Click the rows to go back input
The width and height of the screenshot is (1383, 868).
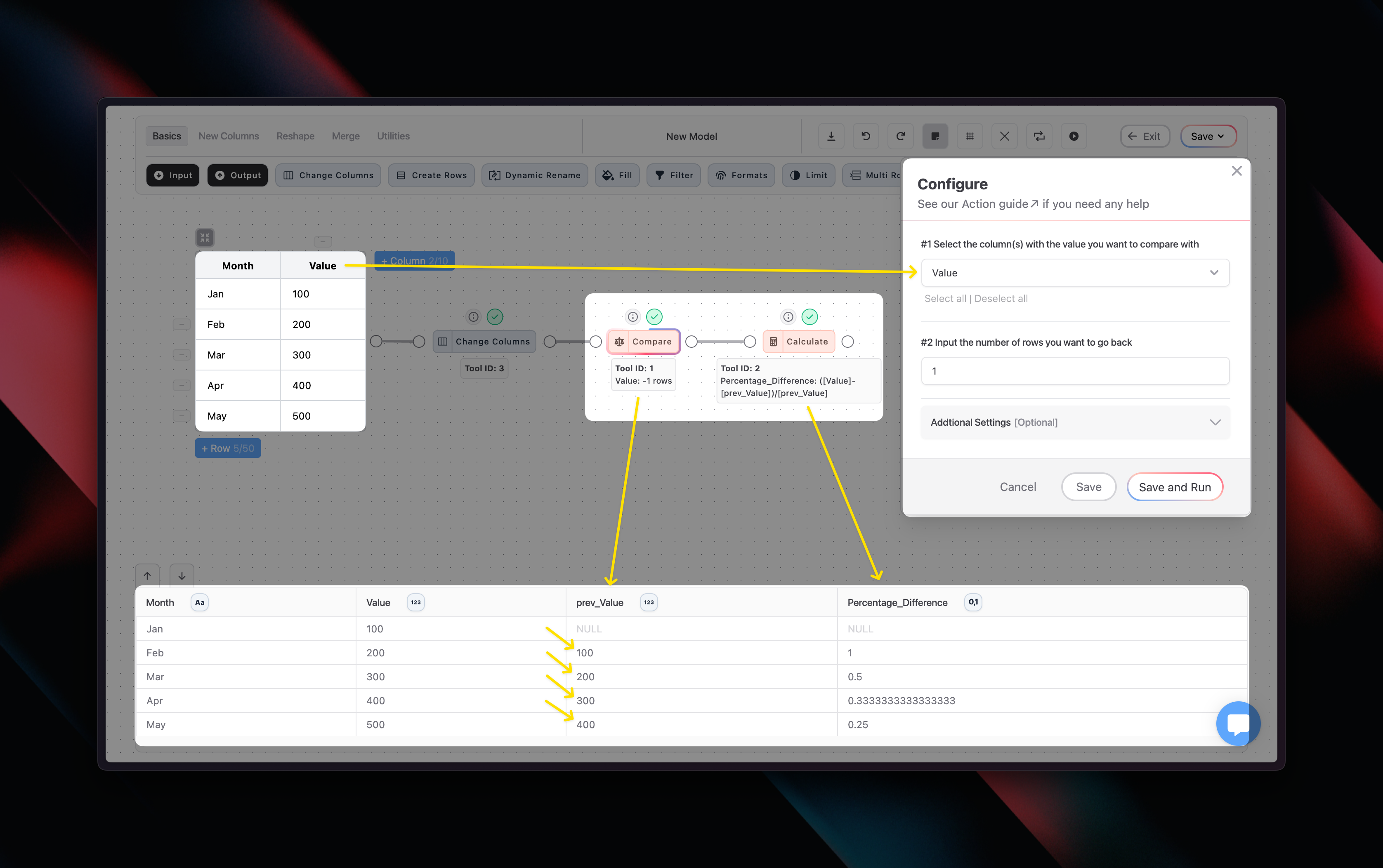click(1075, 371)
